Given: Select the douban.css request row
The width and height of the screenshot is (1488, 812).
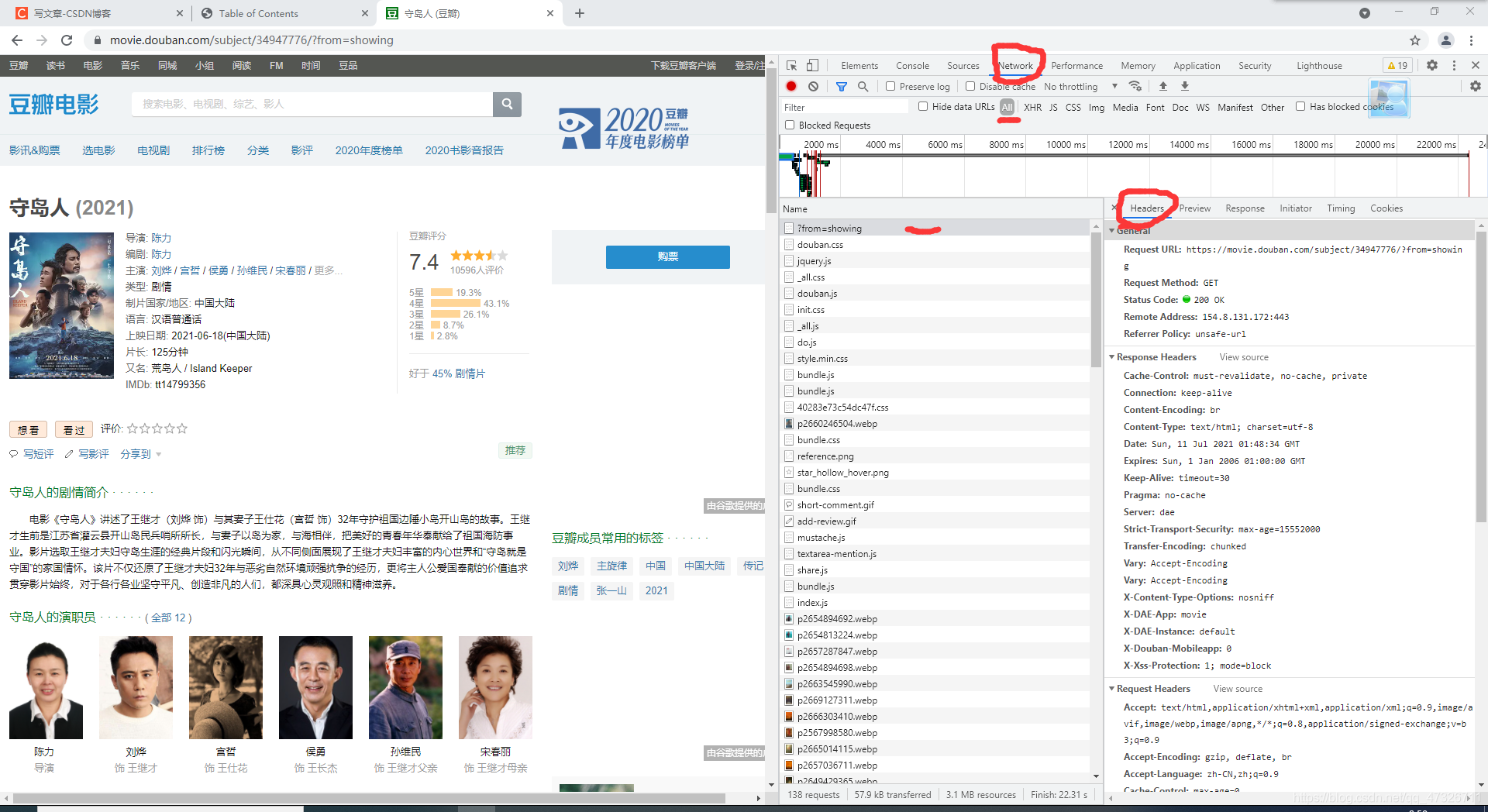Looking at the screenshot, I should pyautogui.click(x=935, y=245).
